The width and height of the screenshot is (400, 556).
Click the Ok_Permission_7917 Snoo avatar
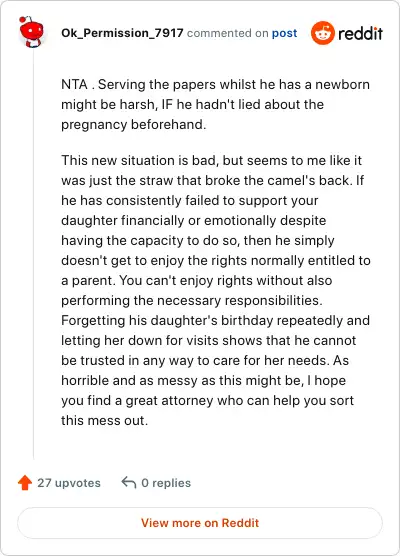click(x=31, y=32)
